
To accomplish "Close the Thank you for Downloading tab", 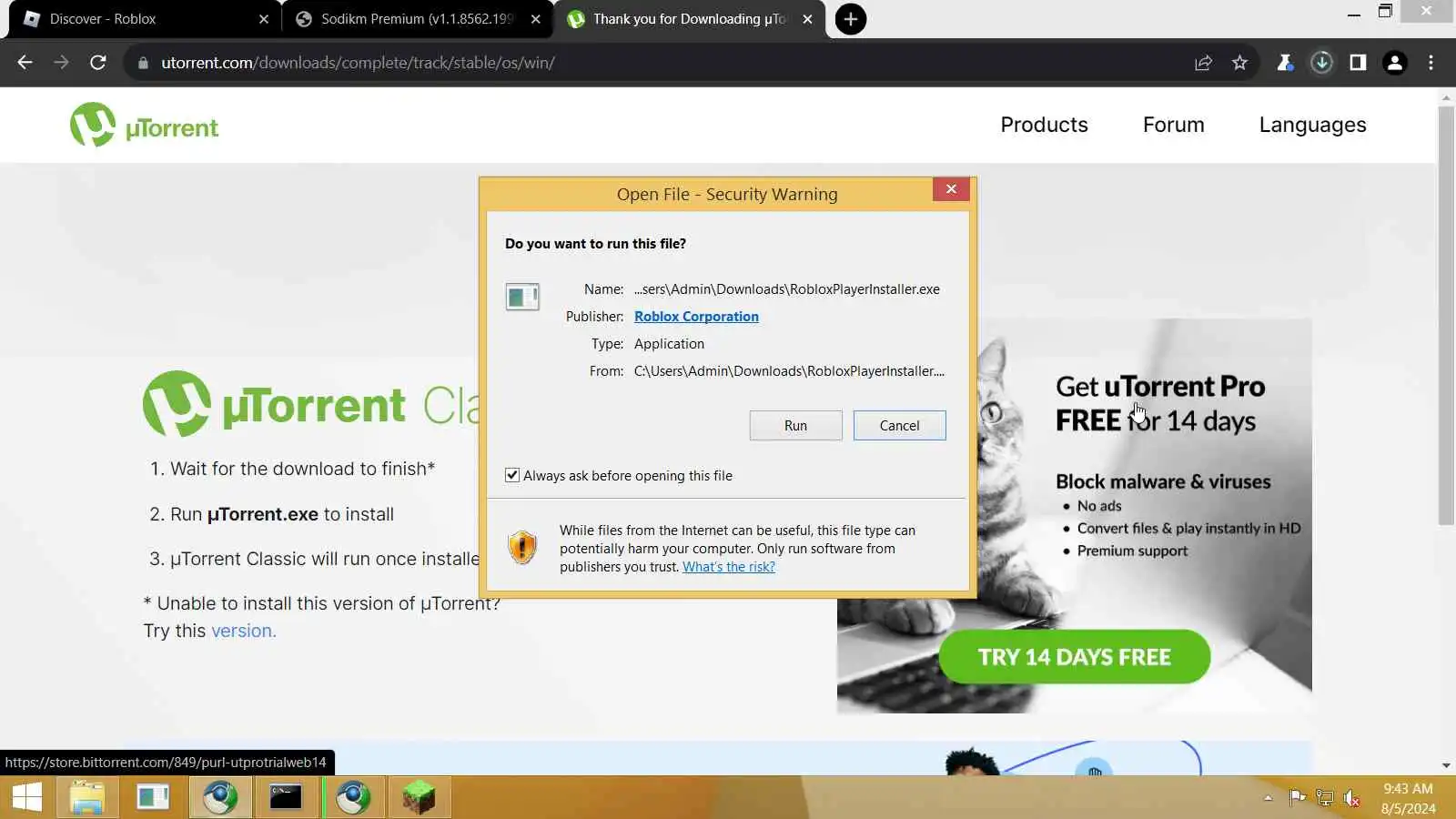I will [x=807, y=19].
